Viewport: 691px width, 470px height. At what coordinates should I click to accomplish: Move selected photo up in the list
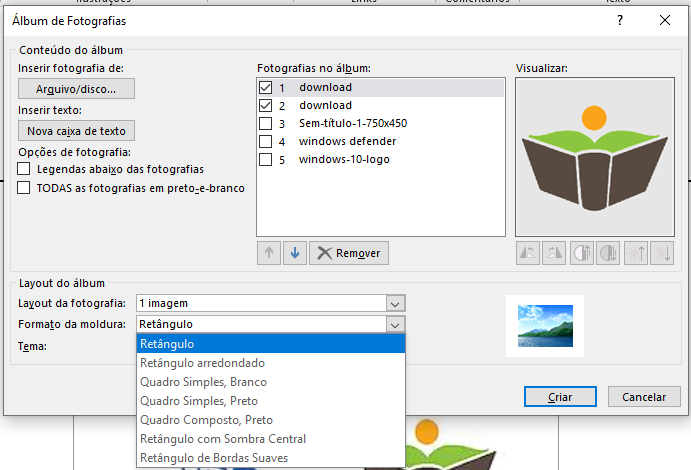coord(269,253)
